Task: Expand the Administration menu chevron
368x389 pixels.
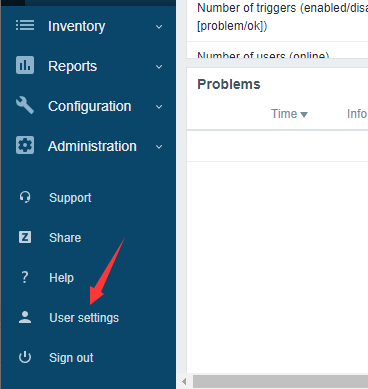Action: (159, 147)
